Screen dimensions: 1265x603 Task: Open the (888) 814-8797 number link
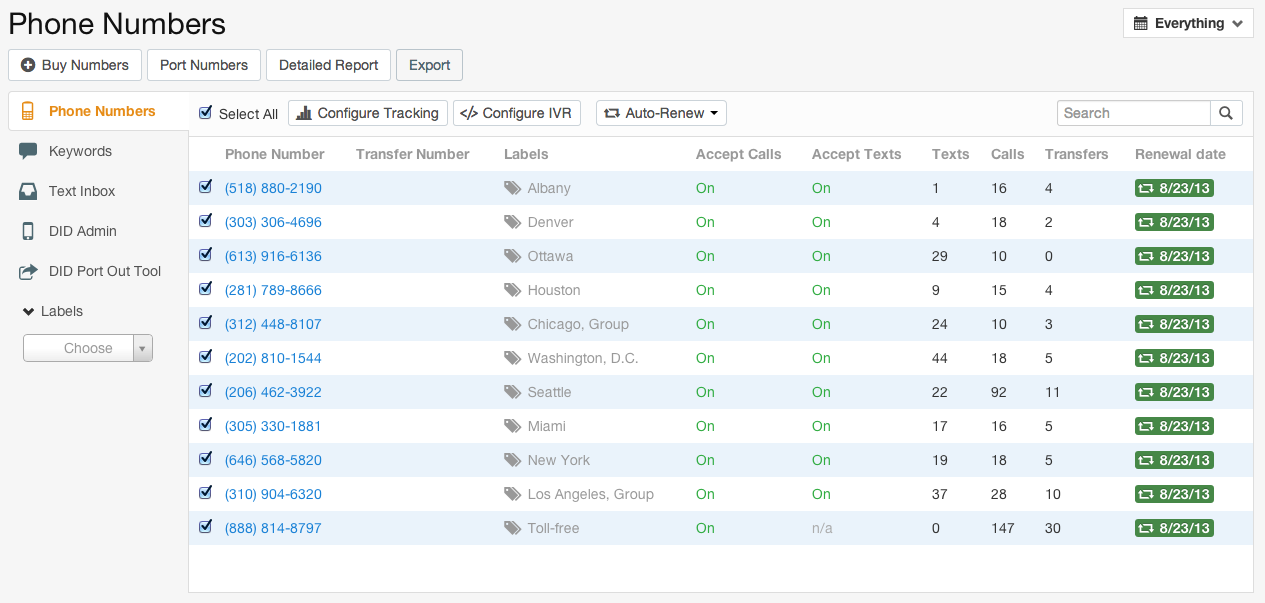(x=273, y=528)
